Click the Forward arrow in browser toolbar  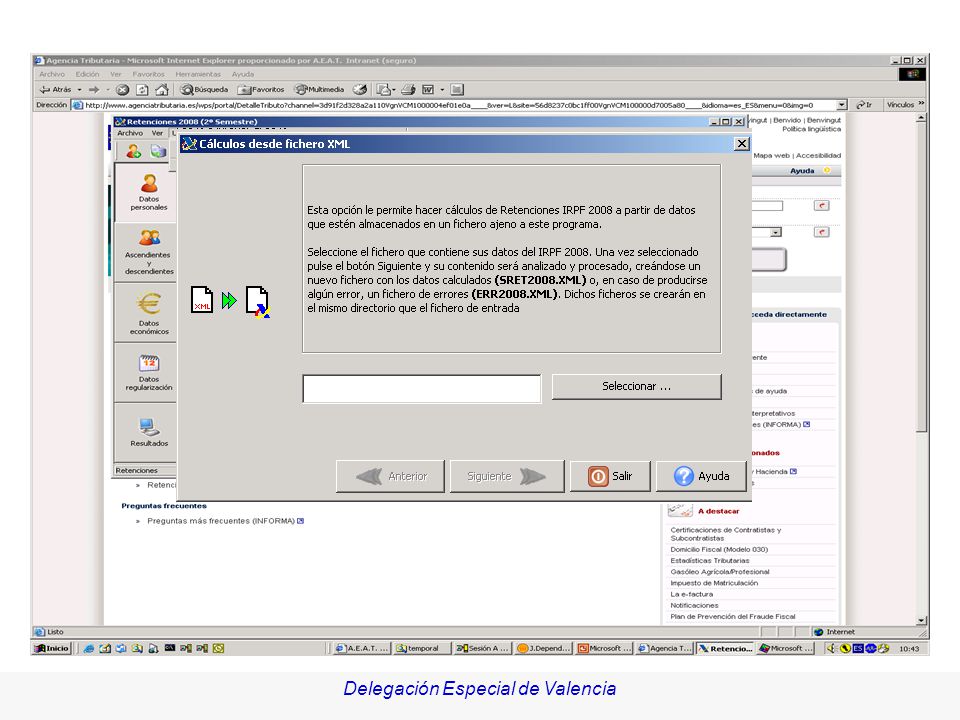pyautogui.click(x=94, y=90)
